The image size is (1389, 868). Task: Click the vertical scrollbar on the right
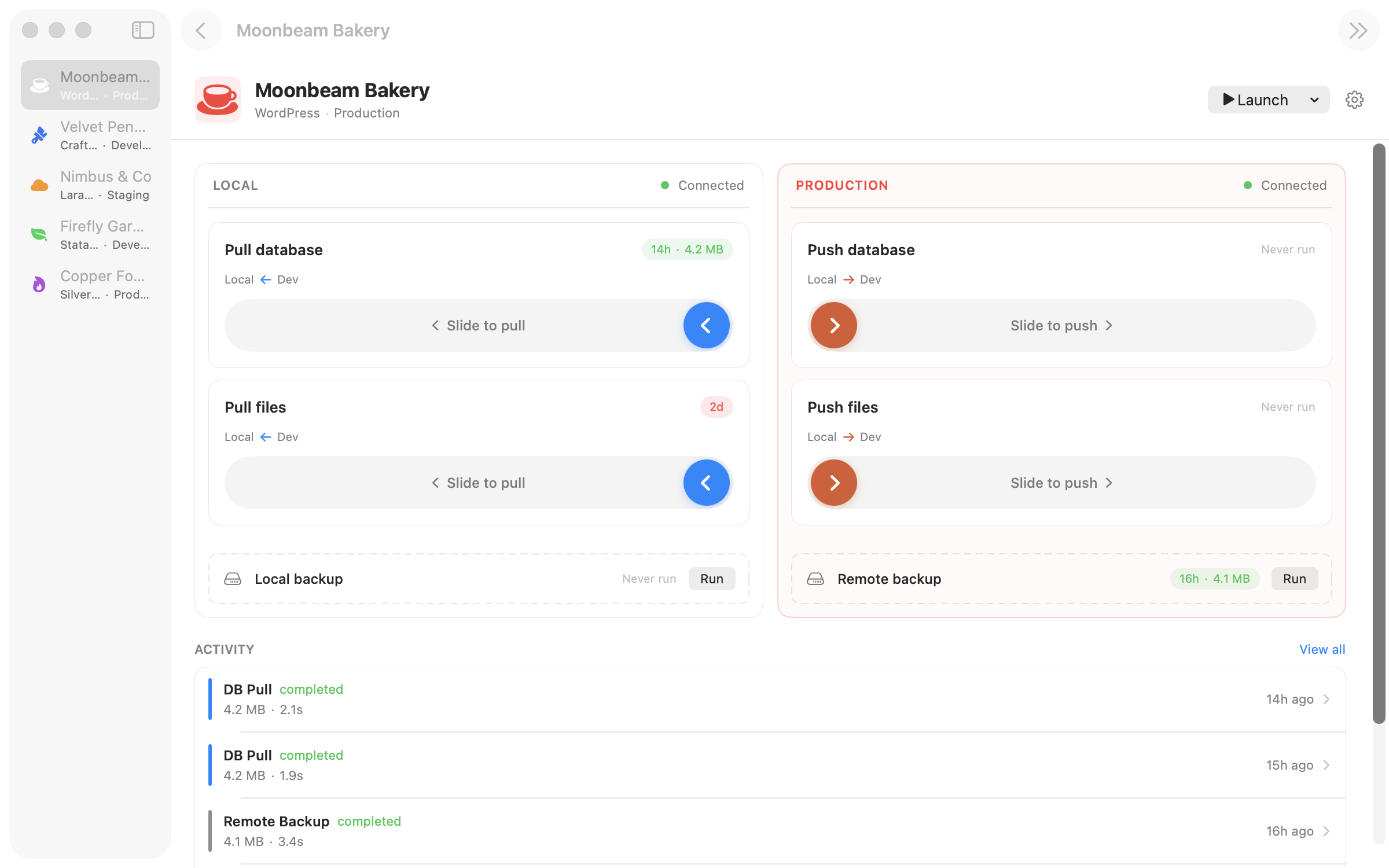pos(1379,434)
